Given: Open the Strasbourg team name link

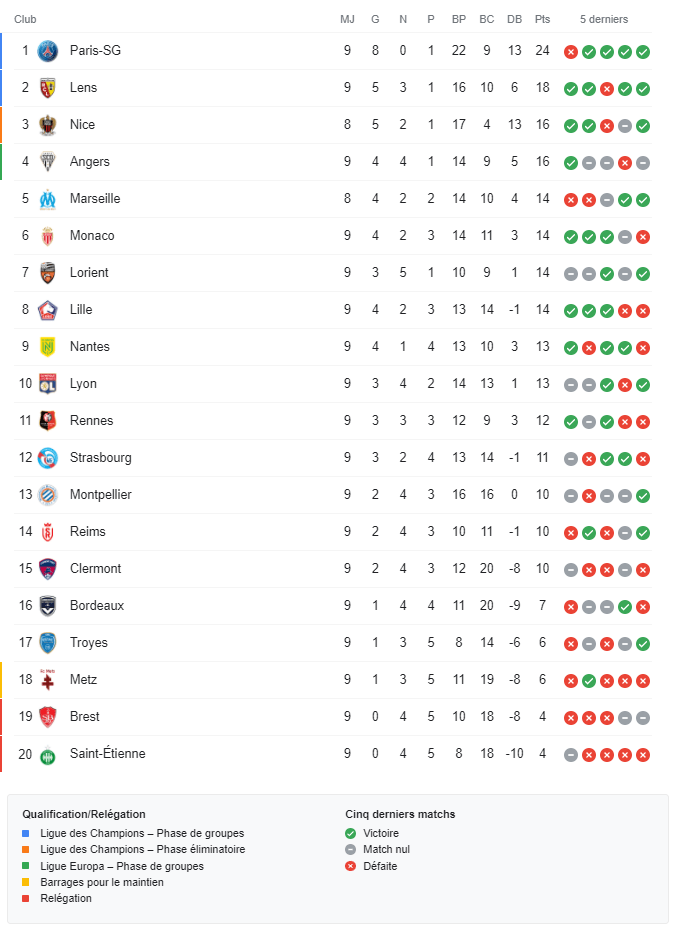Looking at the screenshot, I should point(100,458).
